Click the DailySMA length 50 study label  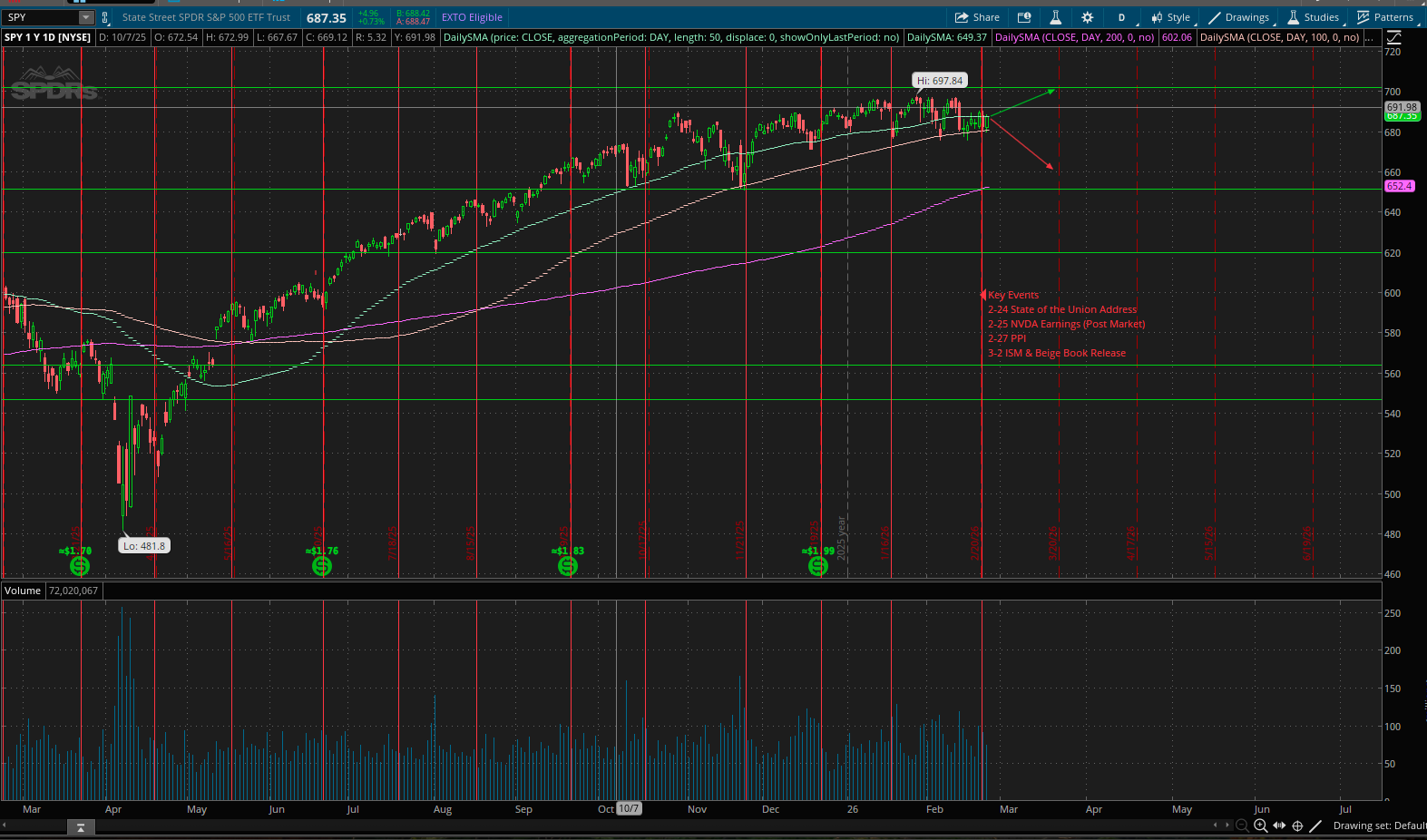671,37
